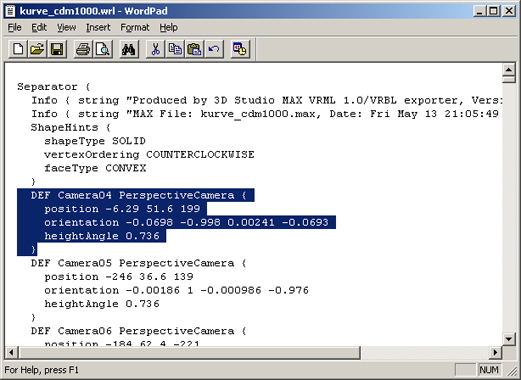The image size is (521, 380).
Task: Open a file with the Open icon
Action: point(37,49)
